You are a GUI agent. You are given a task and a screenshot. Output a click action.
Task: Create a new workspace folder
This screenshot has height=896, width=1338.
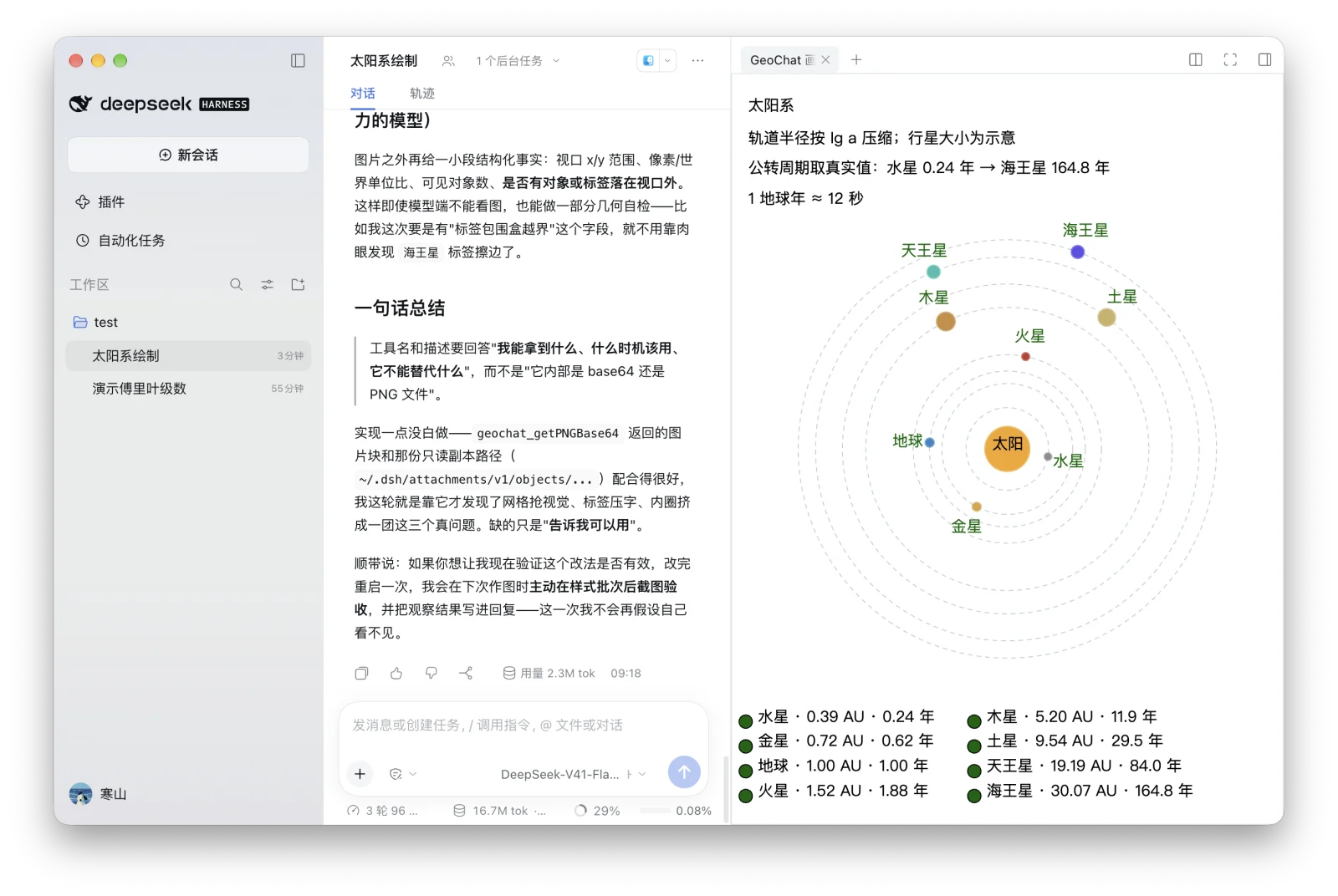(x=298, y=284)
